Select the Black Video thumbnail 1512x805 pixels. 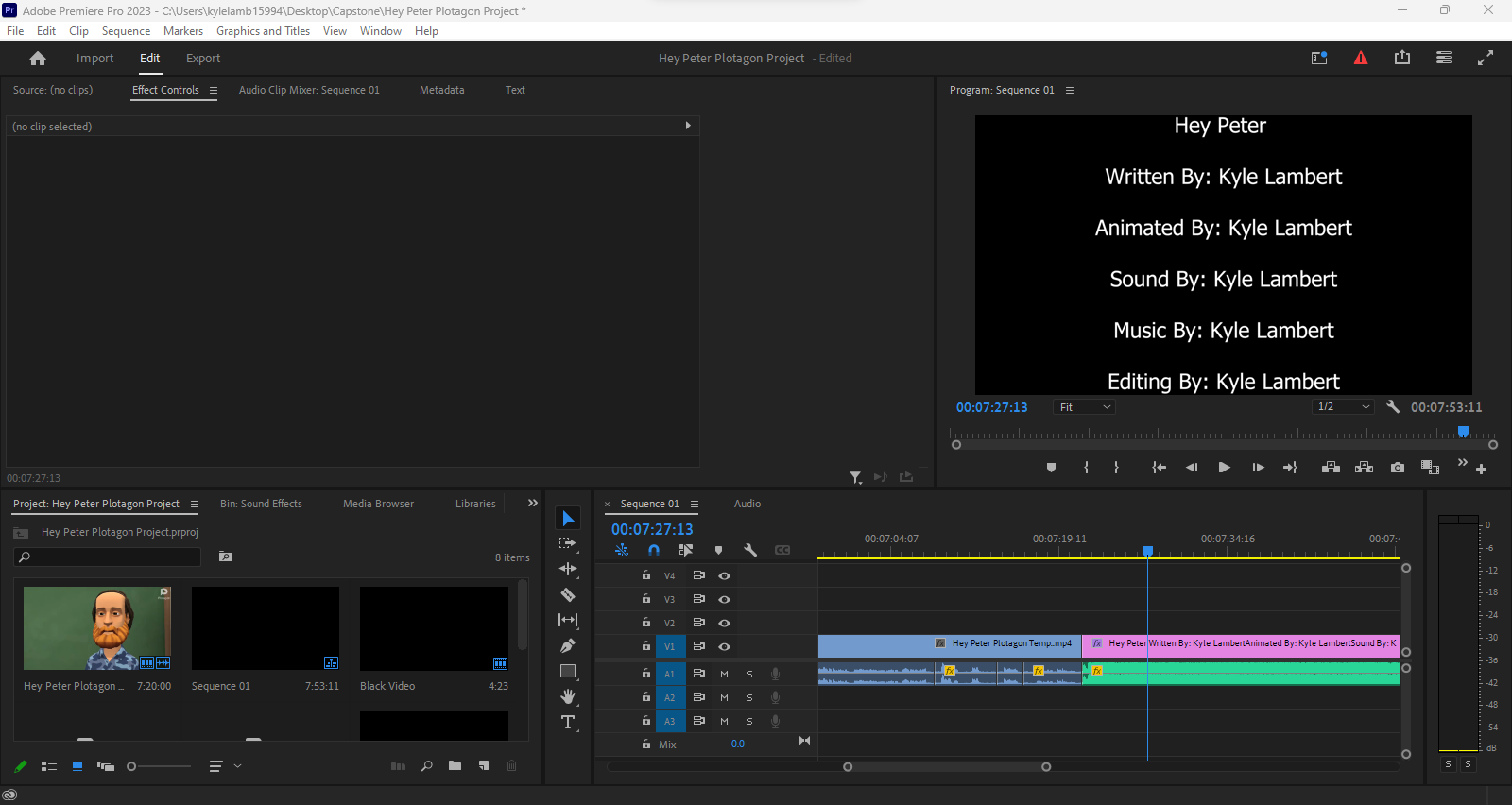(x=434, y=628)
